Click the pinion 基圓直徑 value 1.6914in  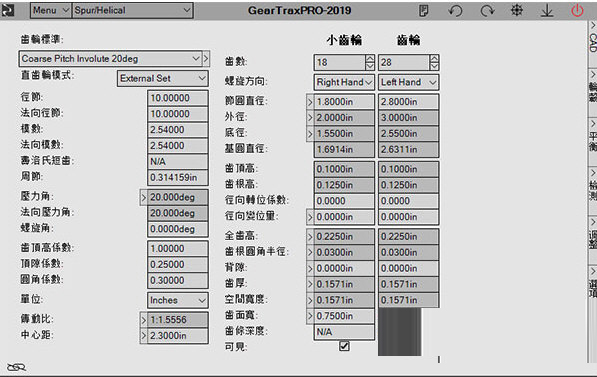coord(344,150)
